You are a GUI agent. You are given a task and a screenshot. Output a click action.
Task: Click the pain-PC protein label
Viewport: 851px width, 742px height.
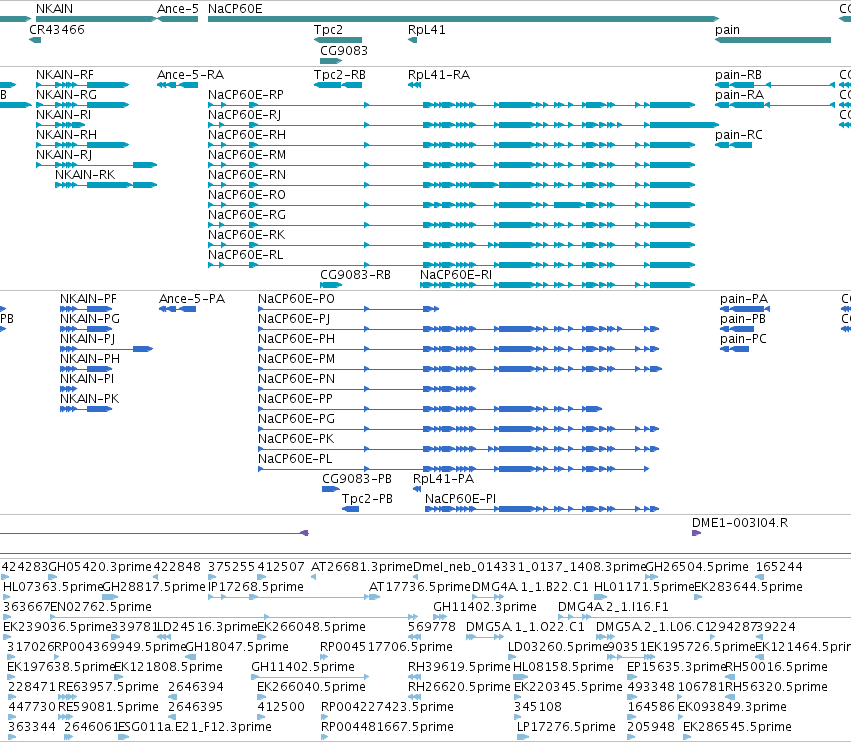coord(744,339)
